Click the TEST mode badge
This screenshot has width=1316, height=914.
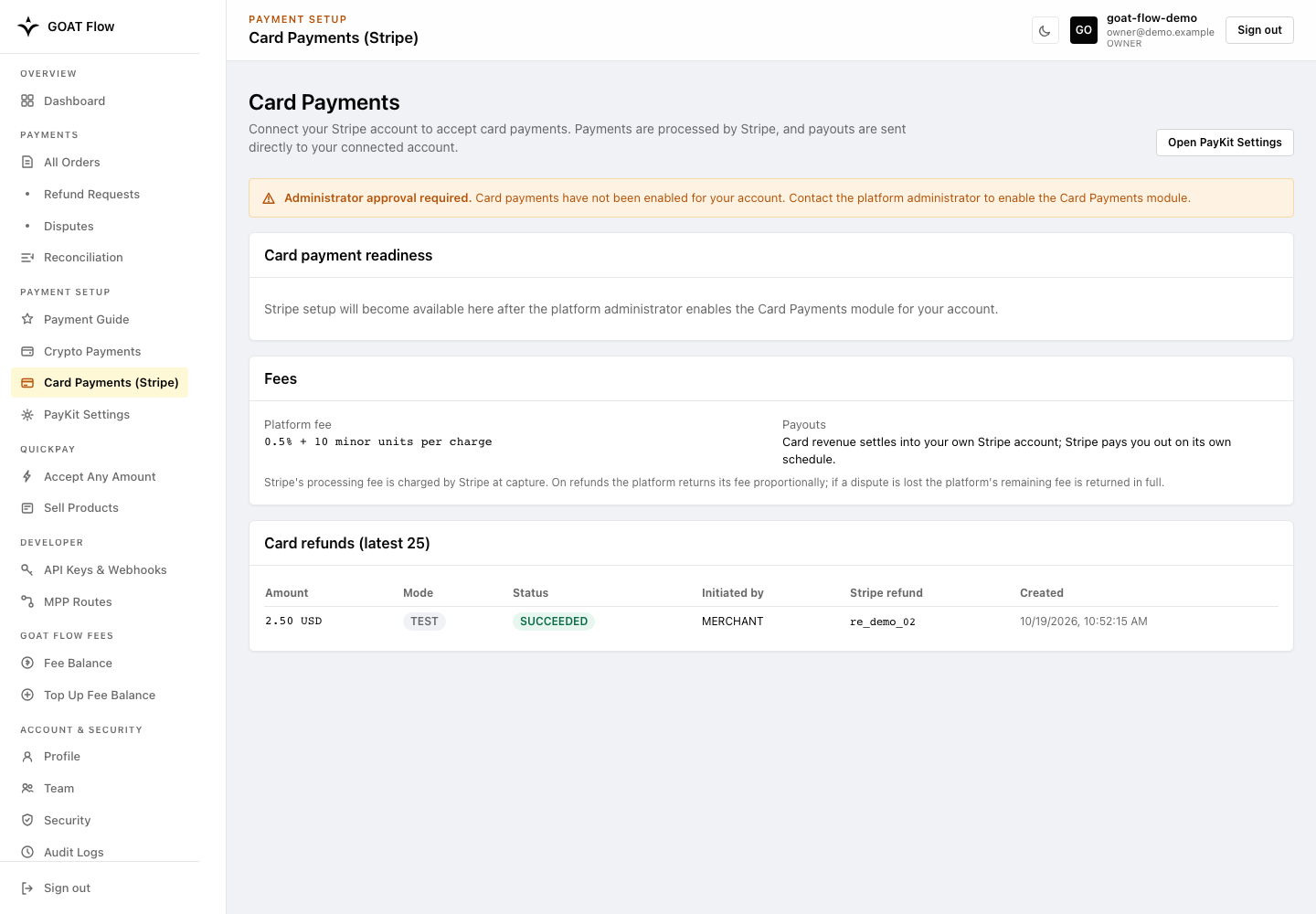(x=424, y=622)
